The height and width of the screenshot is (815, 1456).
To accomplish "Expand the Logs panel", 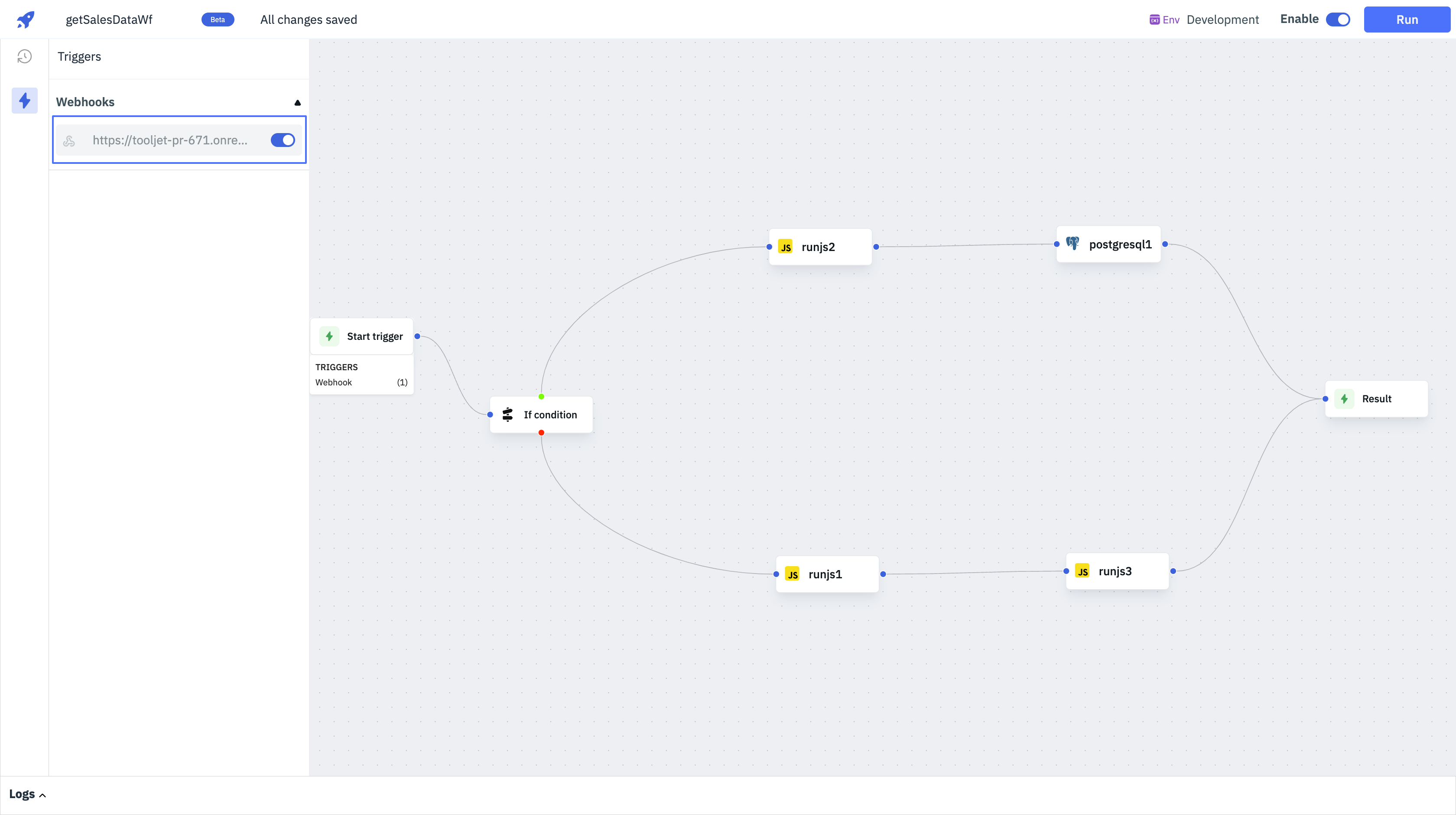I will [27, 794].
